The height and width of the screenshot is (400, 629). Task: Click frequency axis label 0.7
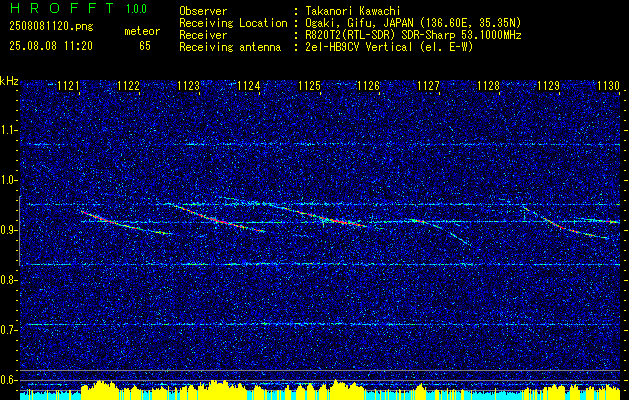point(7,330)
